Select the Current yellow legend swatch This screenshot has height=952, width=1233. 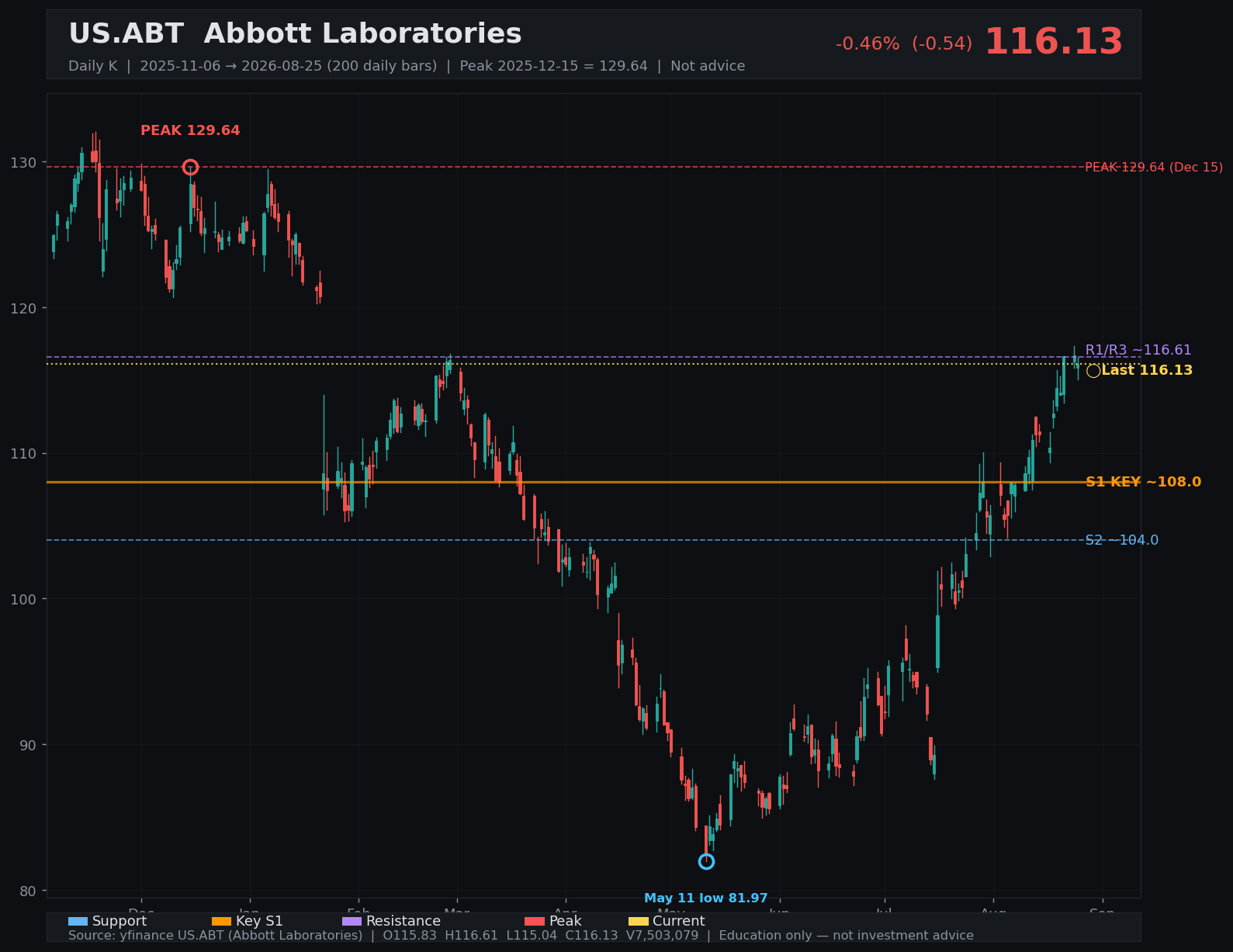(638, 921)
